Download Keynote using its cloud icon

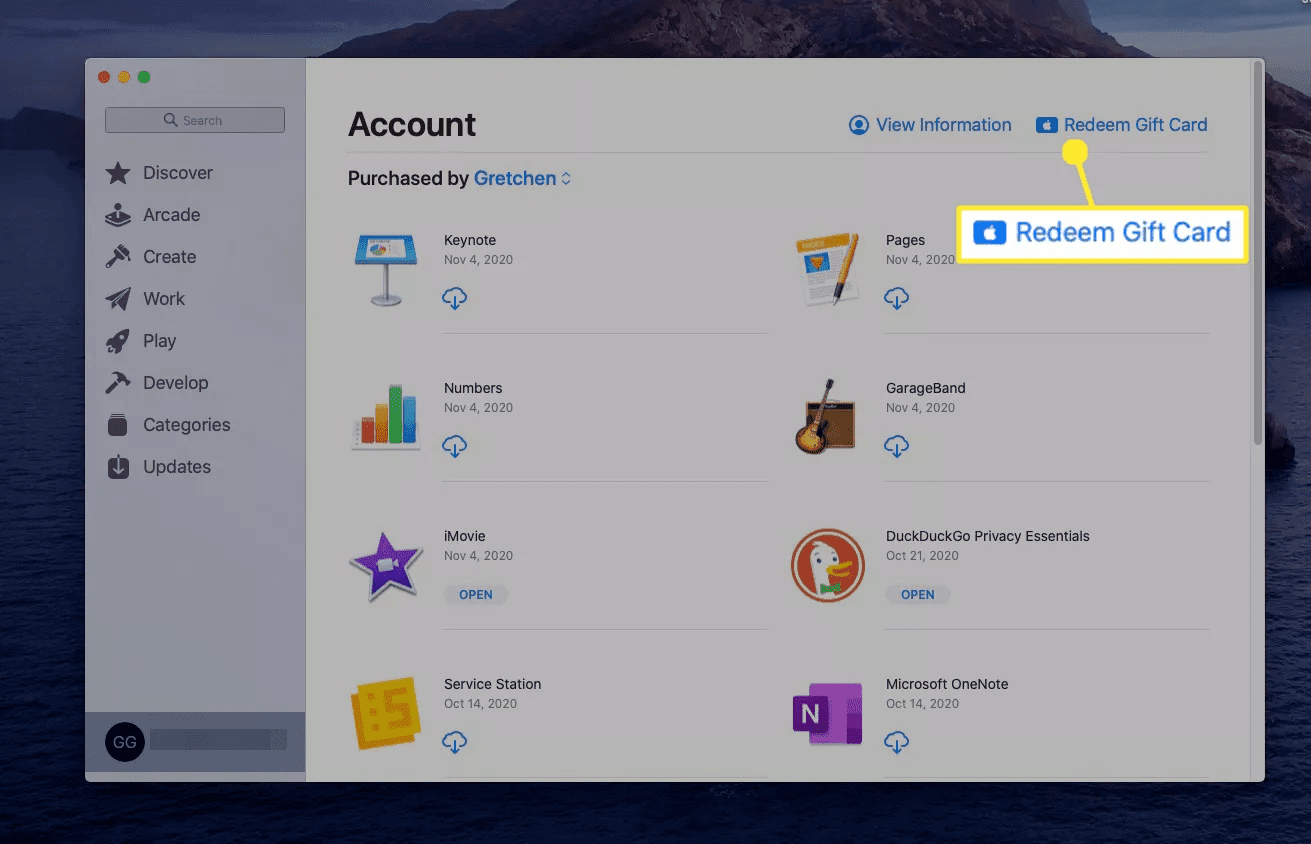[455, 298]
